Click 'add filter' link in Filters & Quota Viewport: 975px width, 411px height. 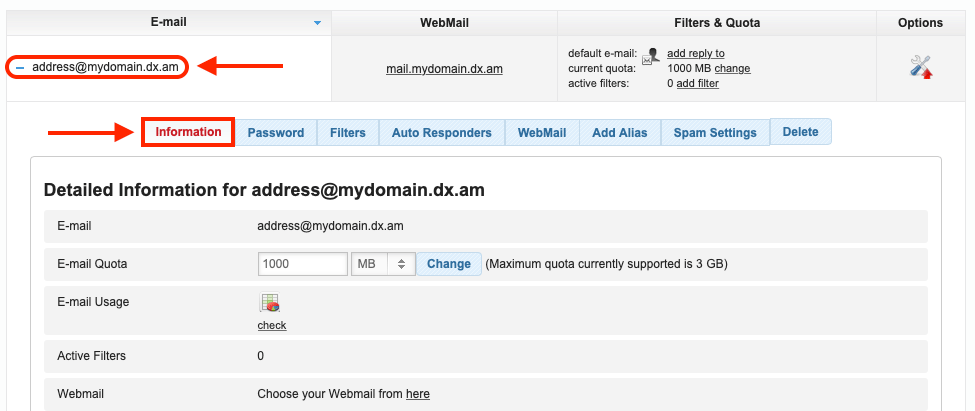click(x=697, y=84)
